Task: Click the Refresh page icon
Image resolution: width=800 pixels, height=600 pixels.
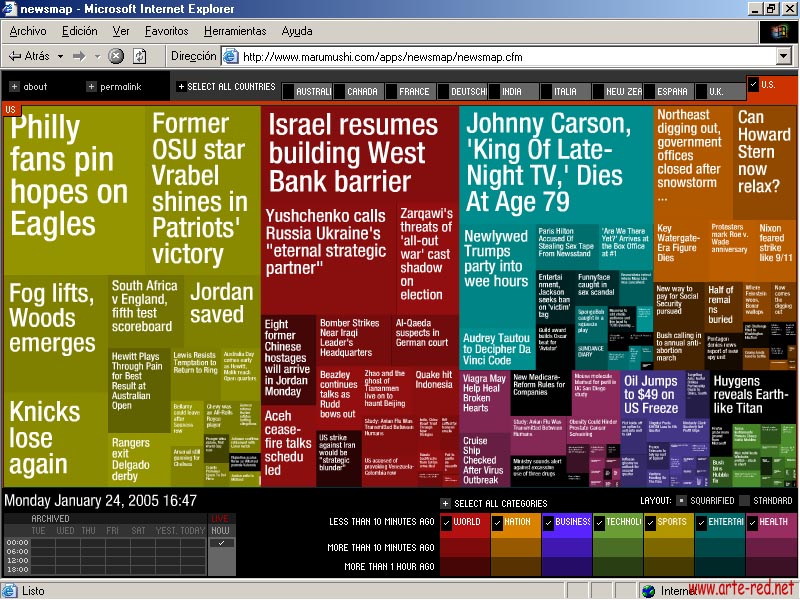Action: (x=140, y=56)
